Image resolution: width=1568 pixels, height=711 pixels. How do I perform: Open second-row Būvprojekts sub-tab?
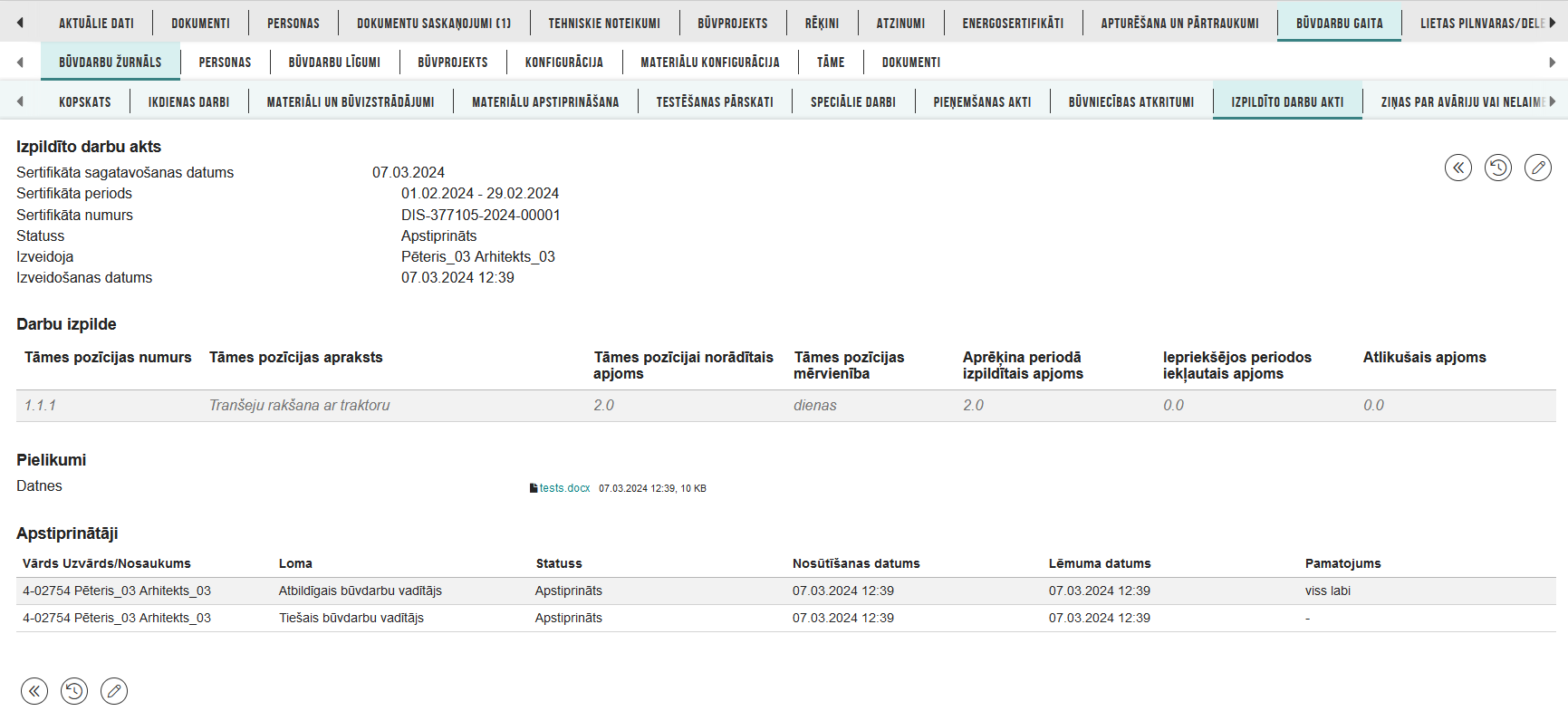tap(453, 62)
